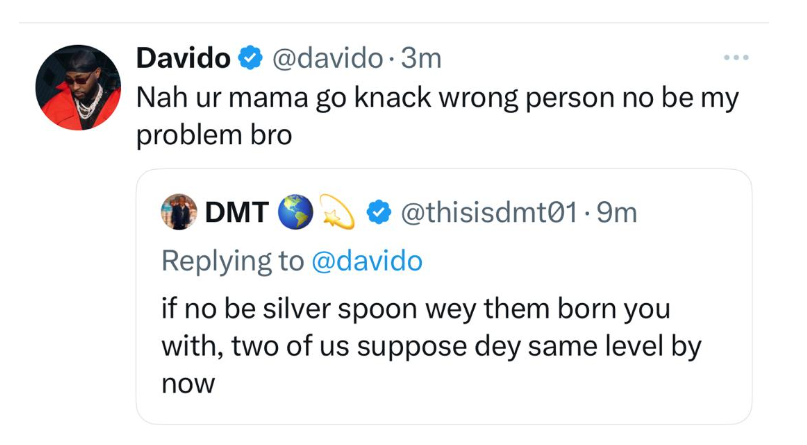Follow the @davido link after Replying to
The image size is (807, 445).
click(369, 261)
